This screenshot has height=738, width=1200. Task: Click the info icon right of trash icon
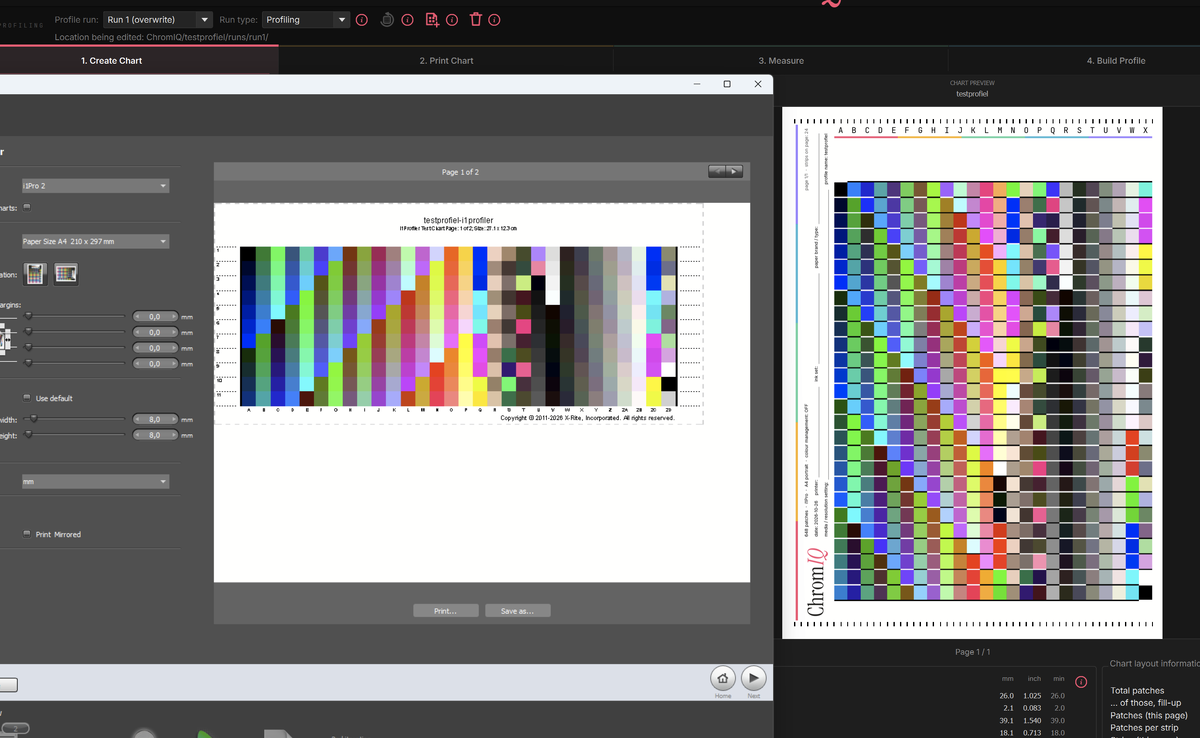(495, 20)
